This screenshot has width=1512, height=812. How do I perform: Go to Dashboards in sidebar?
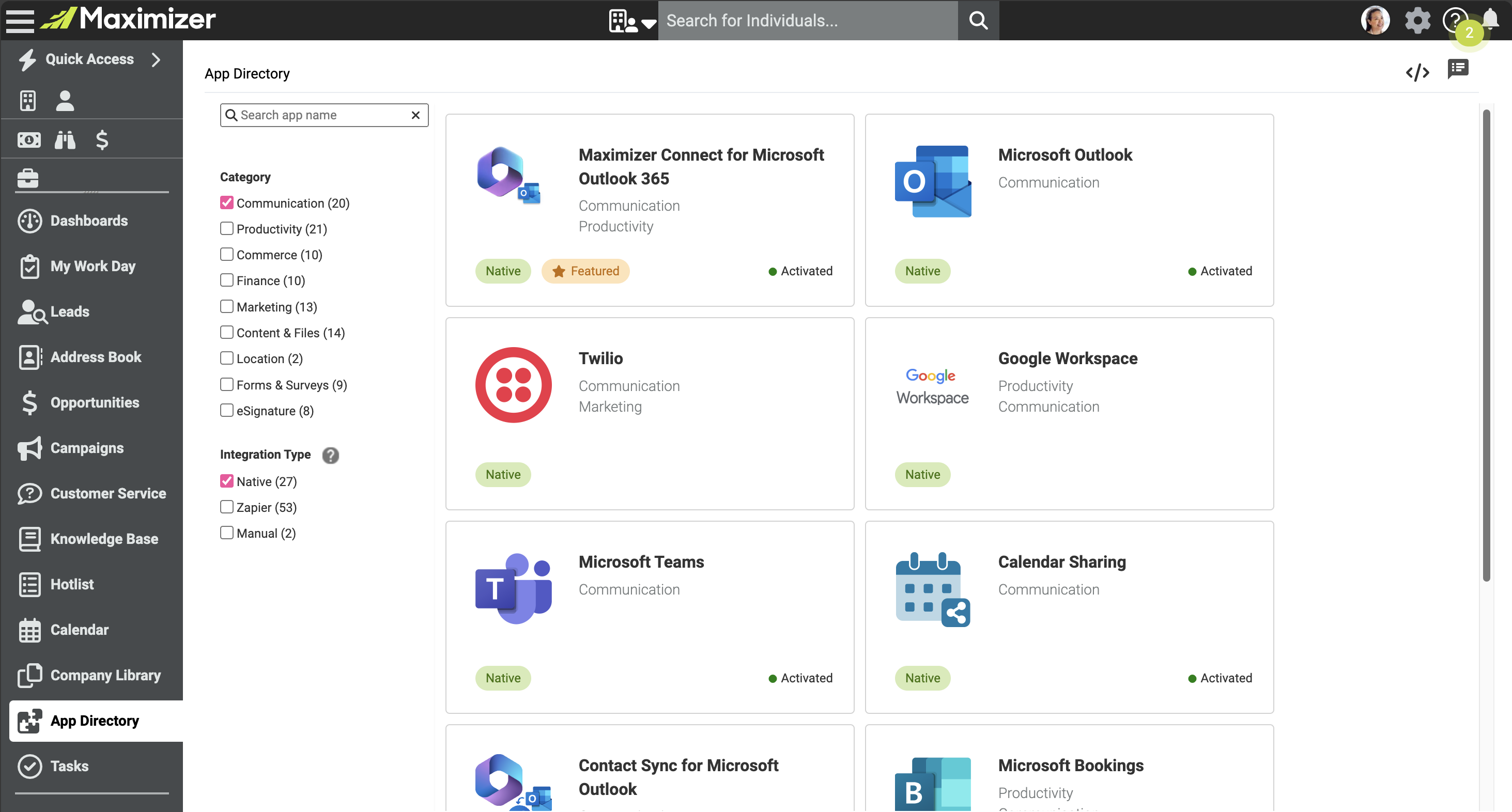[x=89, y=221]
